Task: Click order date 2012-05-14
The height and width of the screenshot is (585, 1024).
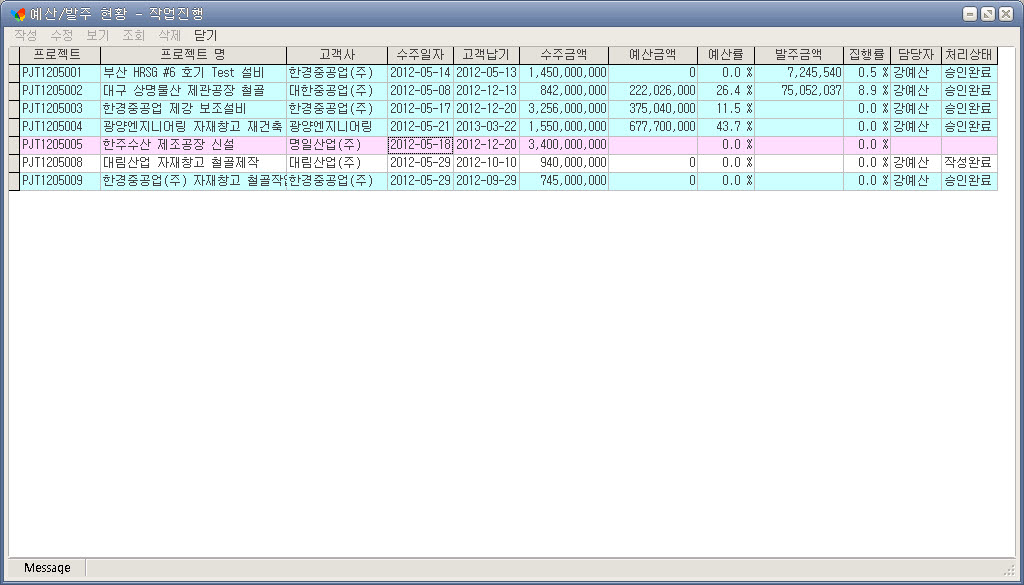Action: tap(421, 72)
